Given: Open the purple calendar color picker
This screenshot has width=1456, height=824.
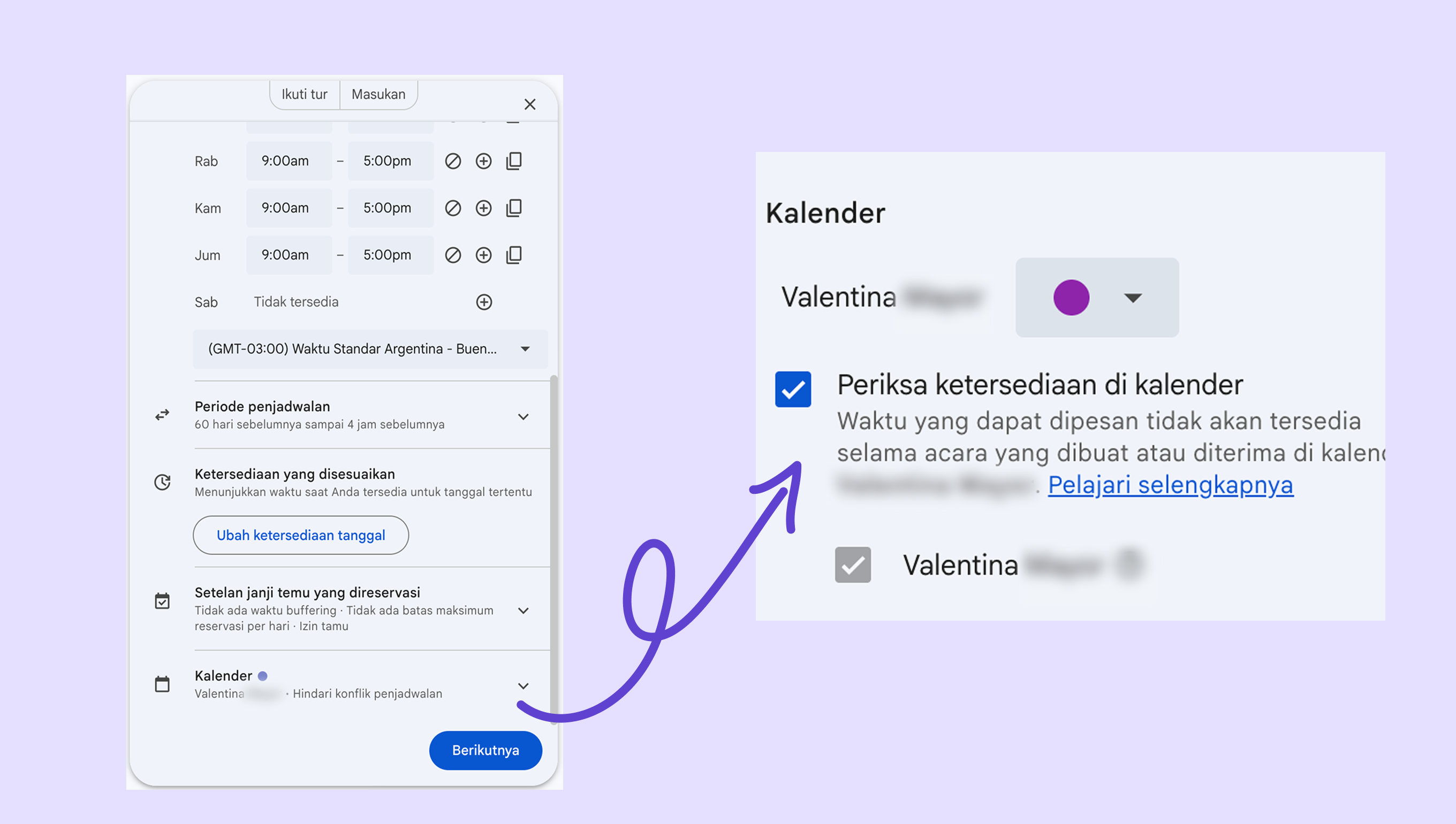Looking at the screenshot, I should click(x=1096, y=297).
